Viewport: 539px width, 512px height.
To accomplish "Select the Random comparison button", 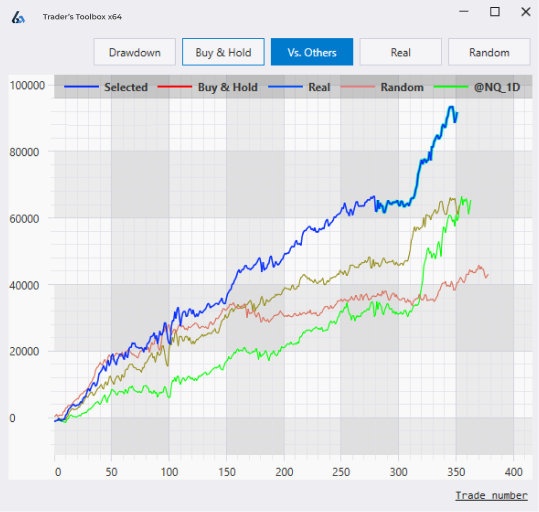I will 490,52.
